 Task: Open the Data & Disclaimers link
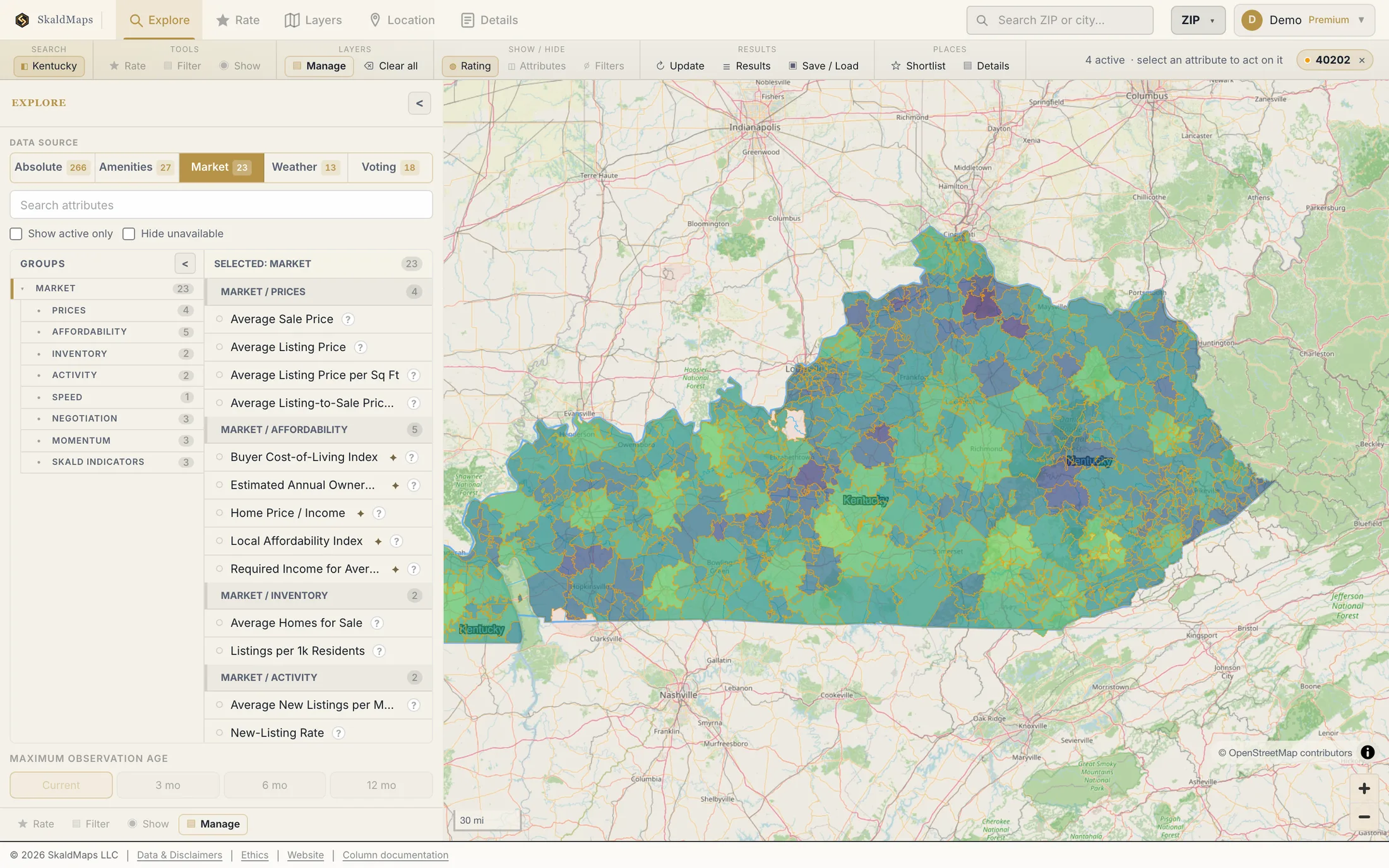pos(179,855)
